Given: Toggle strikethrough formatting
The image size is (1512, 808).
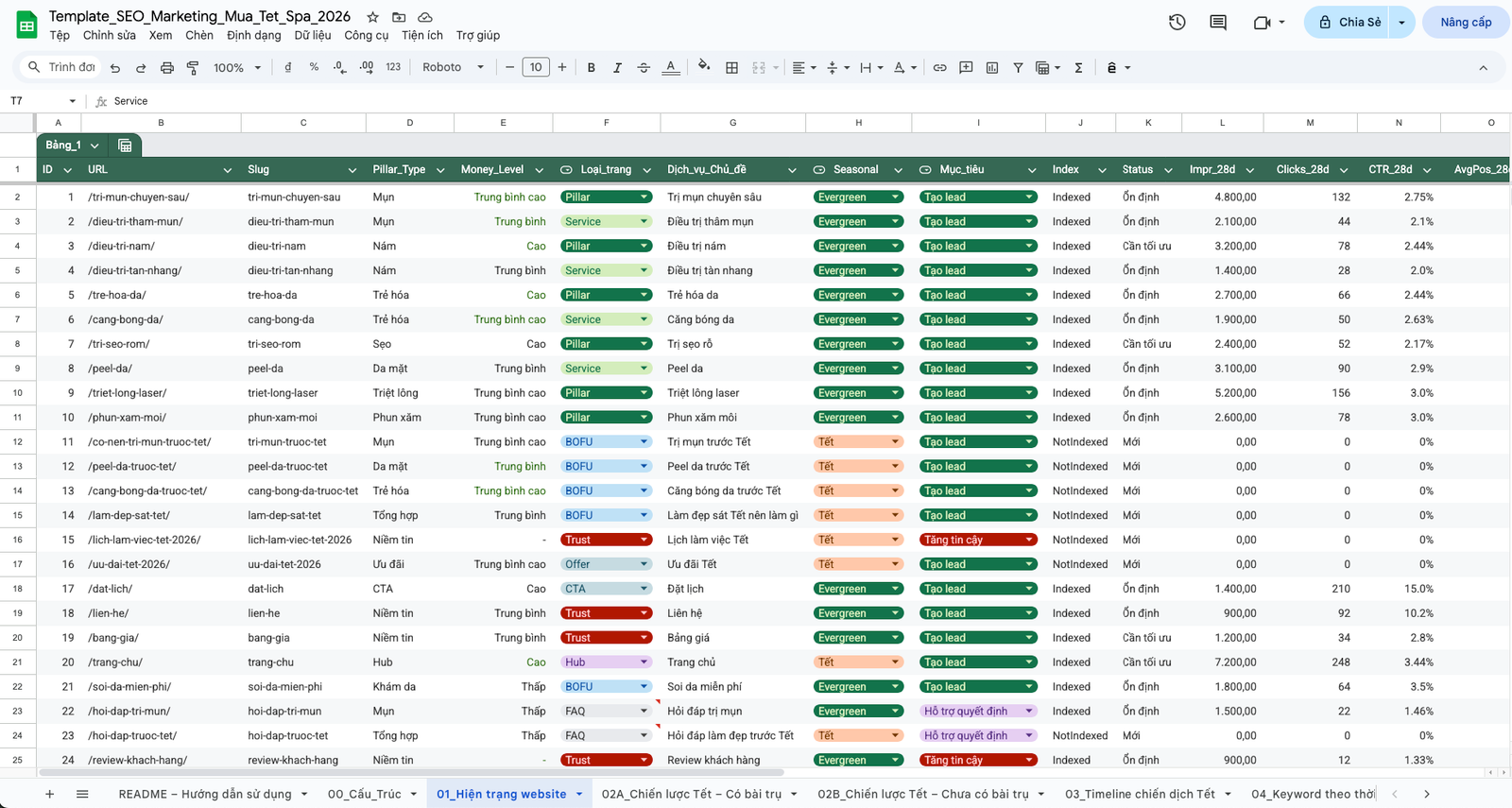Looking at the screenshot, I should click(x=644, y=67).
